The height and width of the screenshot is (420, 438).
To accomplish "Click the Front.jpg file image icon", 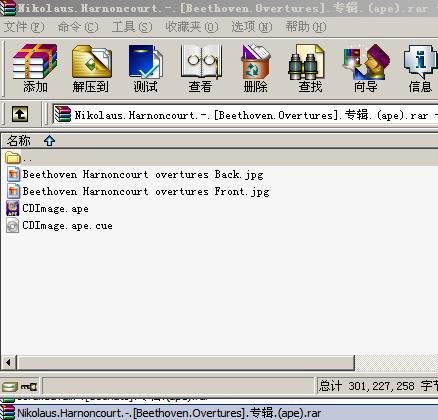I will pyautogui.click(x=13, y=191).
